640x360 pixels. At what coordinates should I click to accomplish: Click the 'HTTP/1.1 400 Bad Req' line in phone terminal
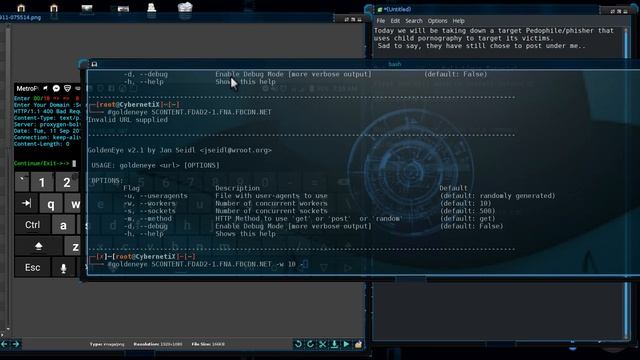(x=47, y=111)
